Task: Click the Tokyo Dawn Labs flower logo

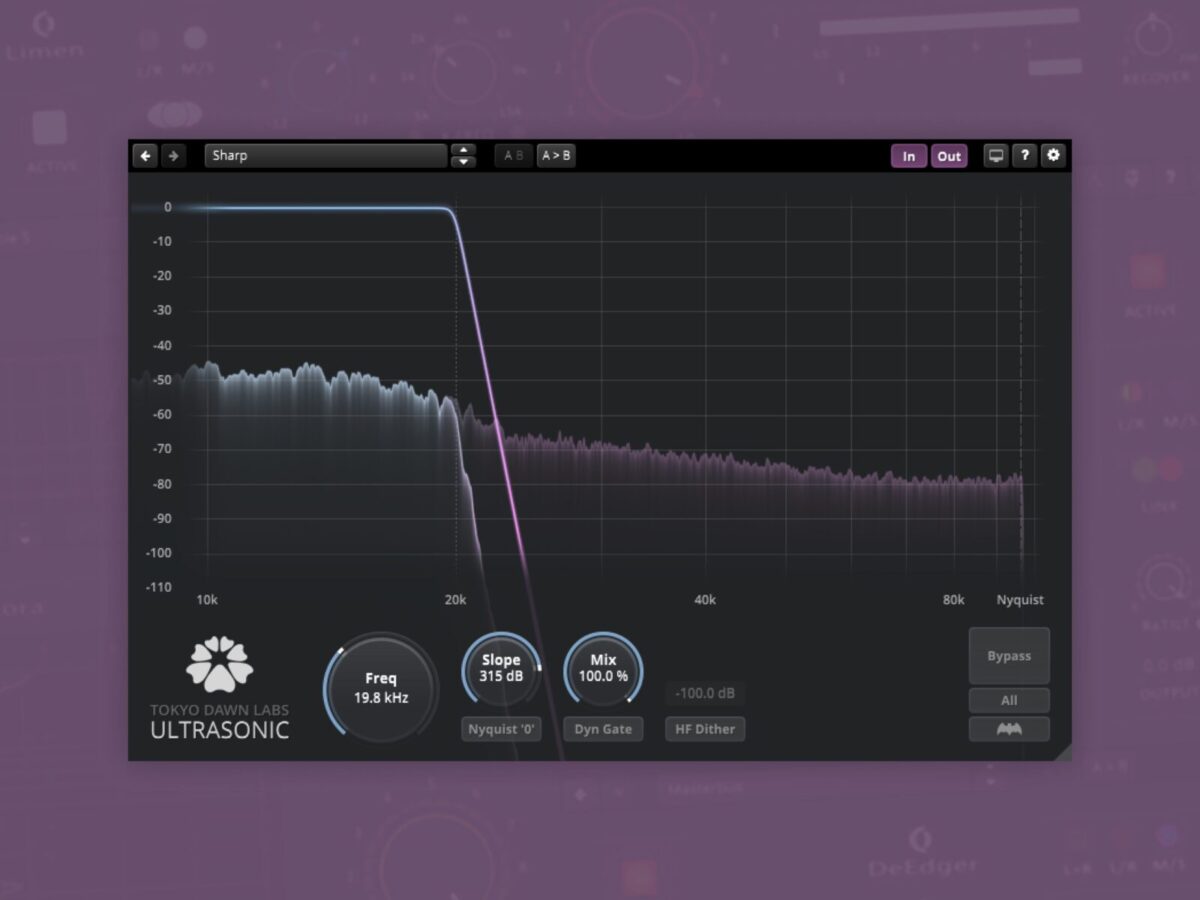Action: coord(220,664)
